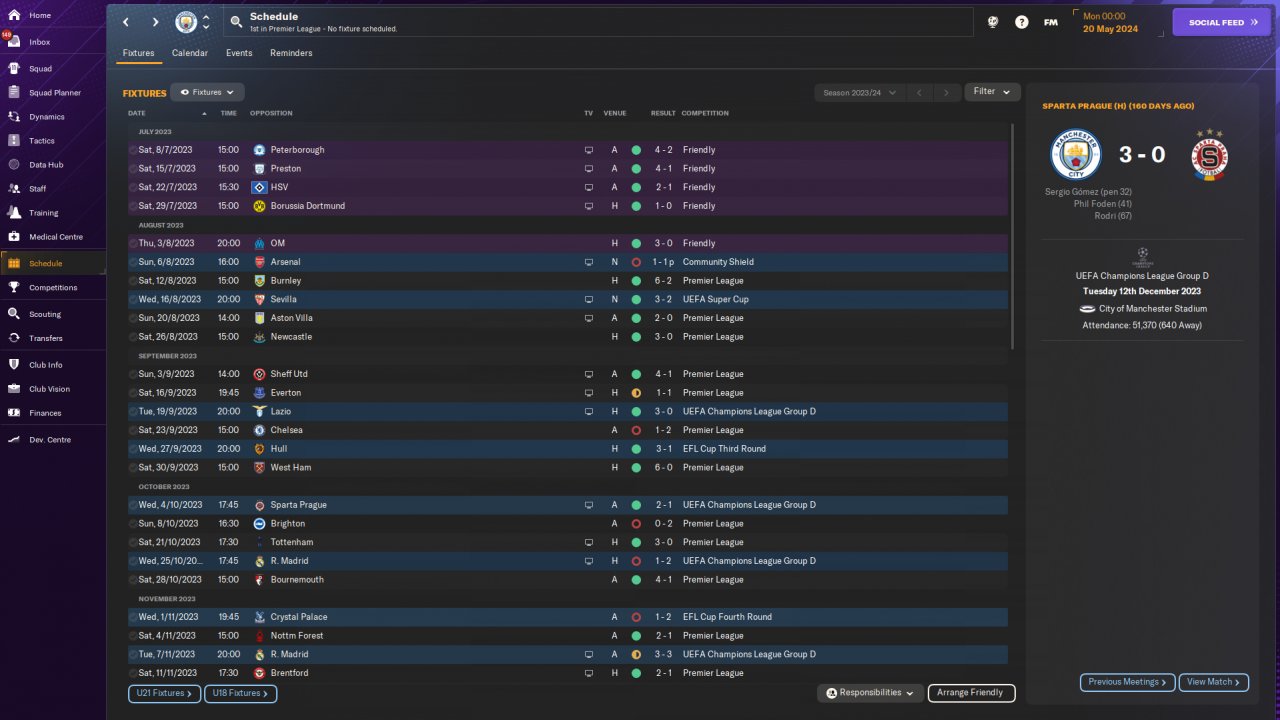Open the Inbox from the sidebar
The image size is (1280, 720).
pyautogui.click(x=39, y=42)
